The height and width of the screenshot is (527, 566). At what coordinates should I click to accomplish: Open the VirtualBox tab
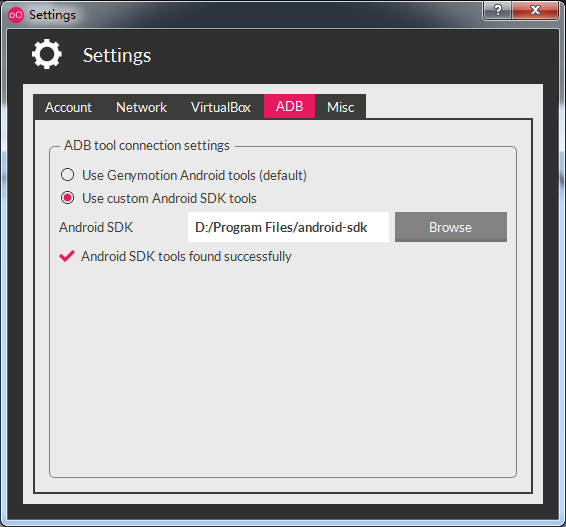pyautogui.click(x=221, y=107)
